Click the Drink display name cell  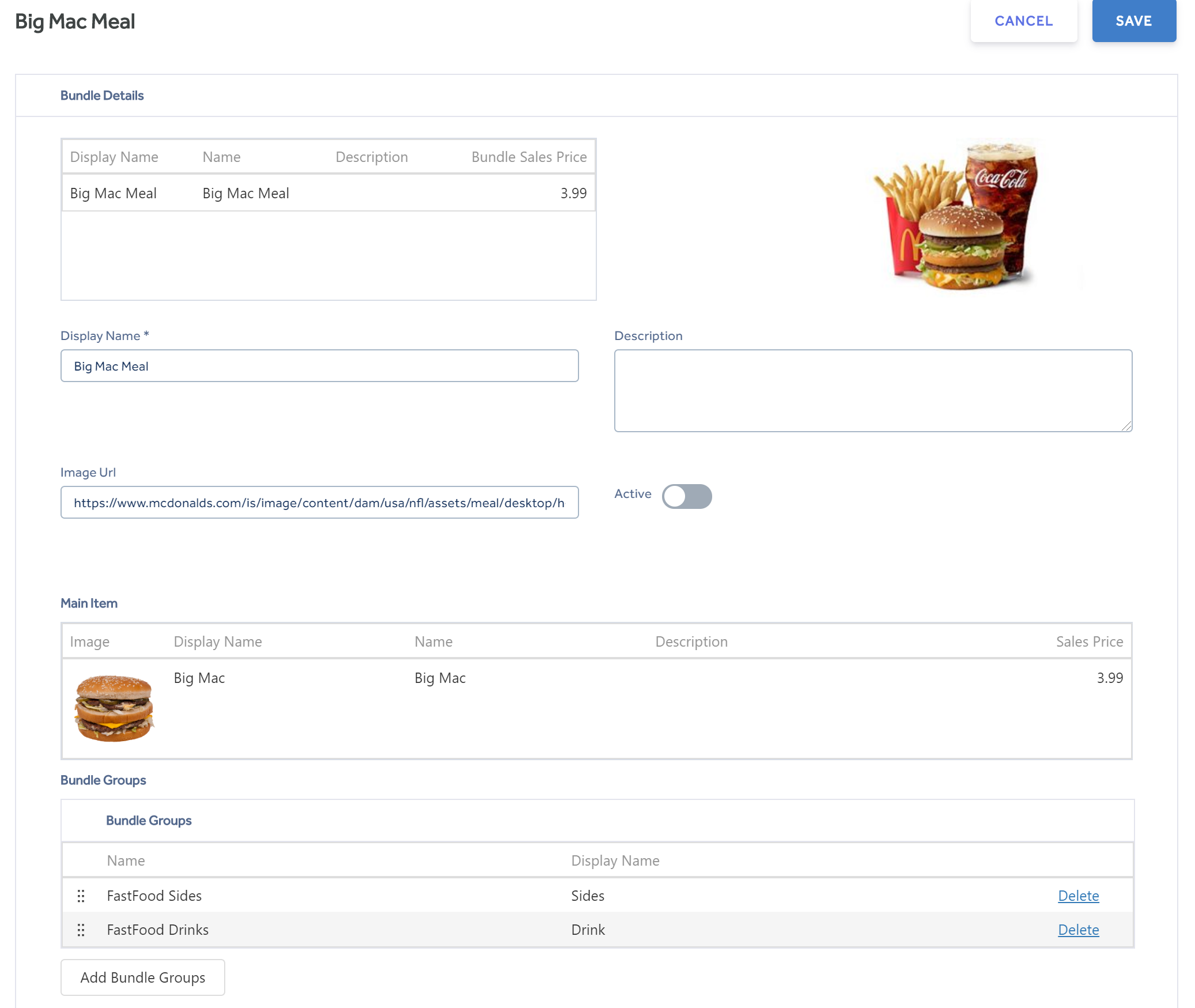coord(588,930)
